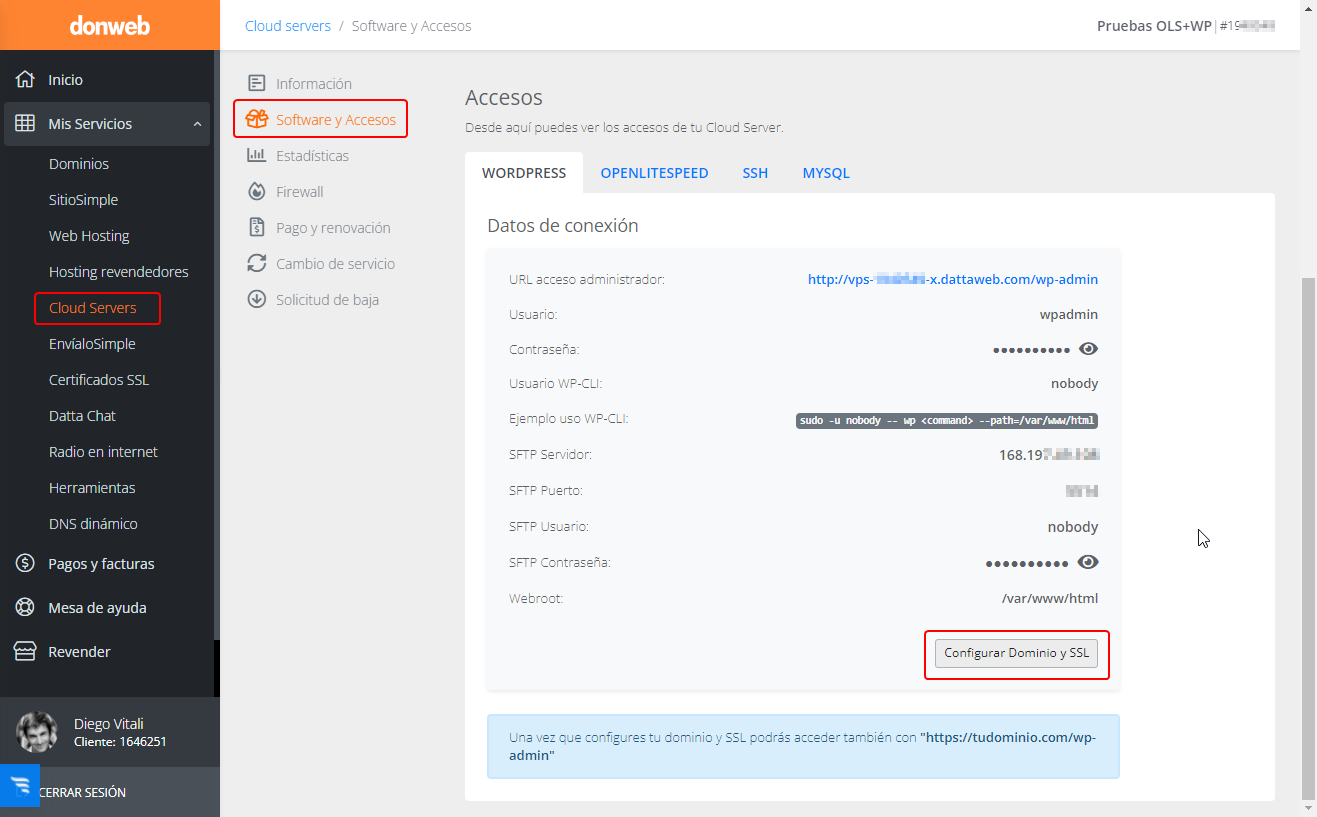Open the Datta Chat menu item
The image size is (1317, 817).
pyautogui.click(x=82, y=416)
